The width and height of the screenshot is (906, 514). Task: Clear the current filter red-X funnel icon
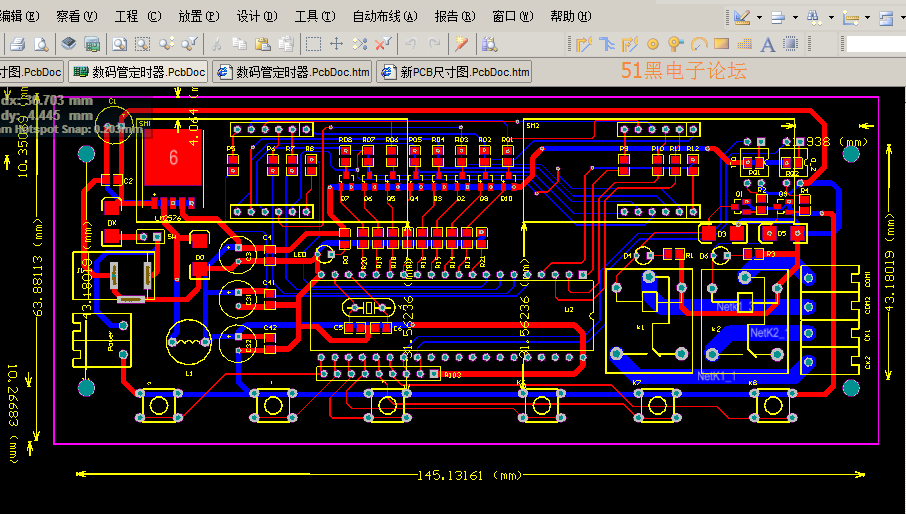(383, 44)
